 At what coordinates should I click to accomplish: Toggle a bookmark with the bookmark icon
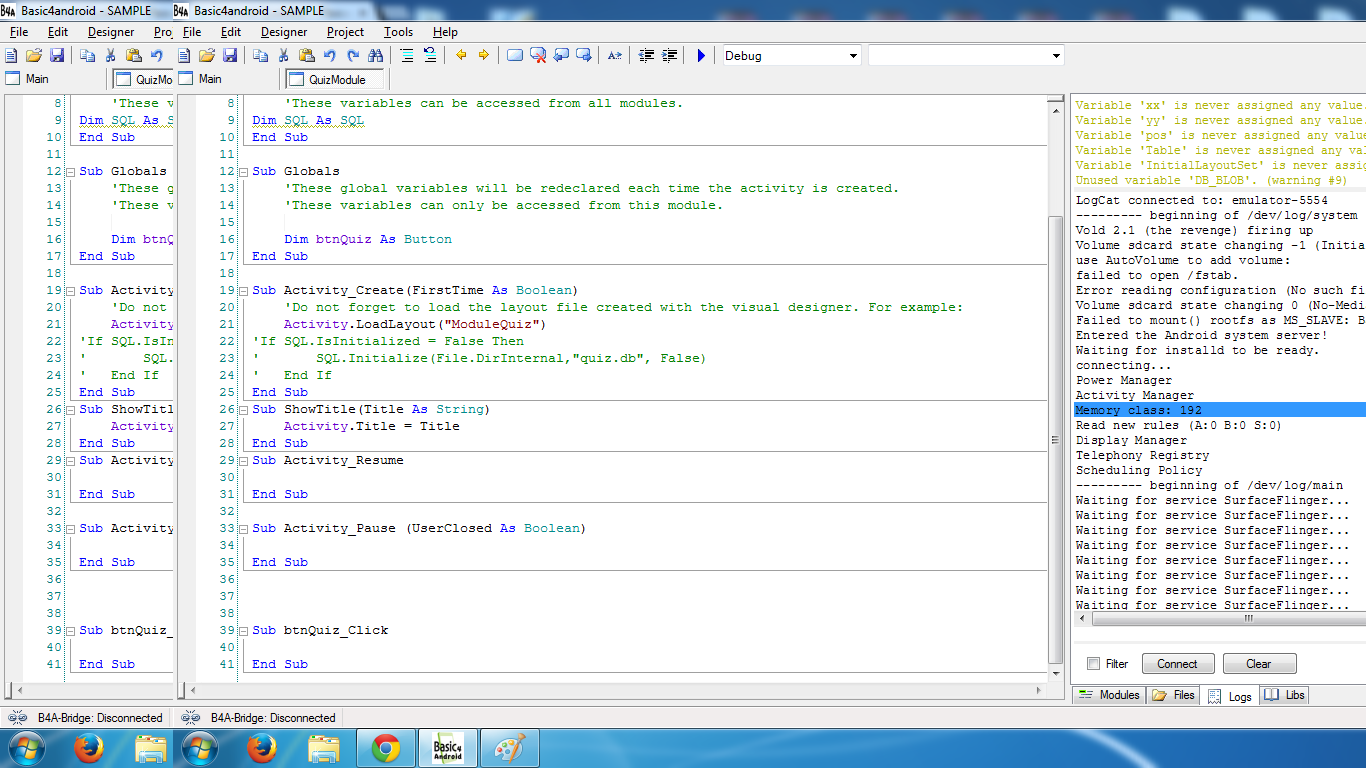(515, 56)
